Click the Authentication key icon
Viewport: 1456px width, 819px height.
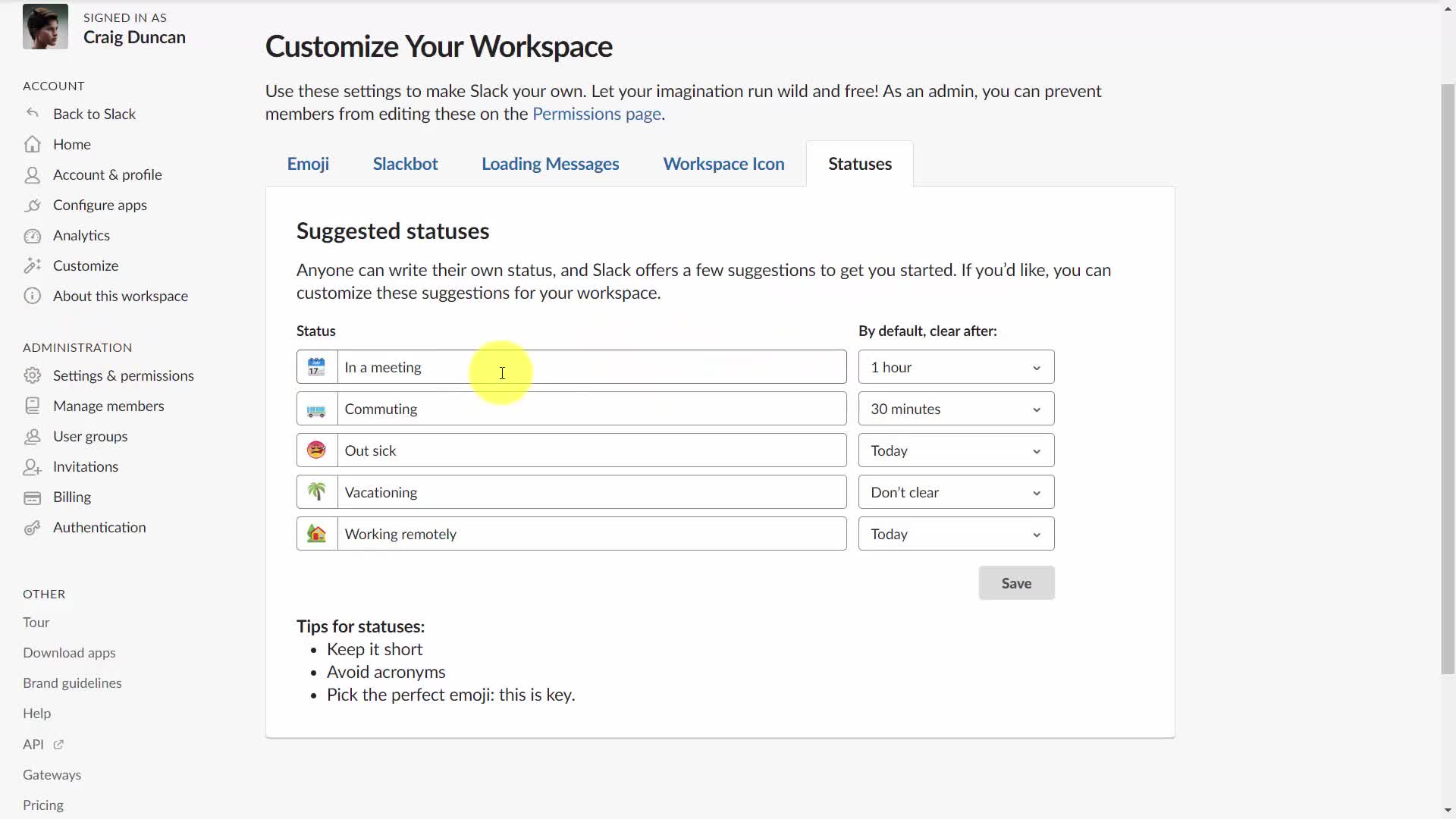[32, 528]
